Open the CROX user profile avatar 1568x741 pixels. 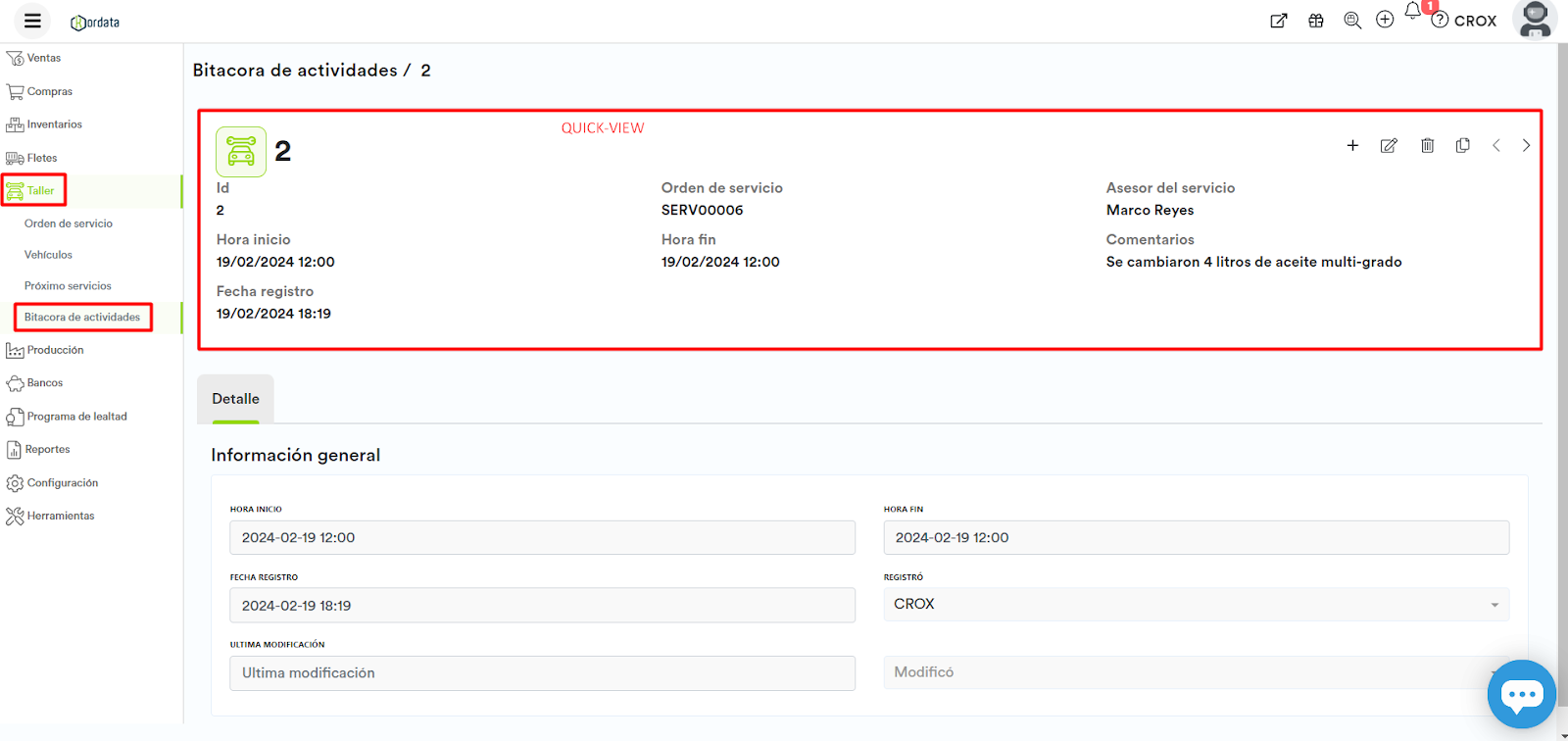1534,20
